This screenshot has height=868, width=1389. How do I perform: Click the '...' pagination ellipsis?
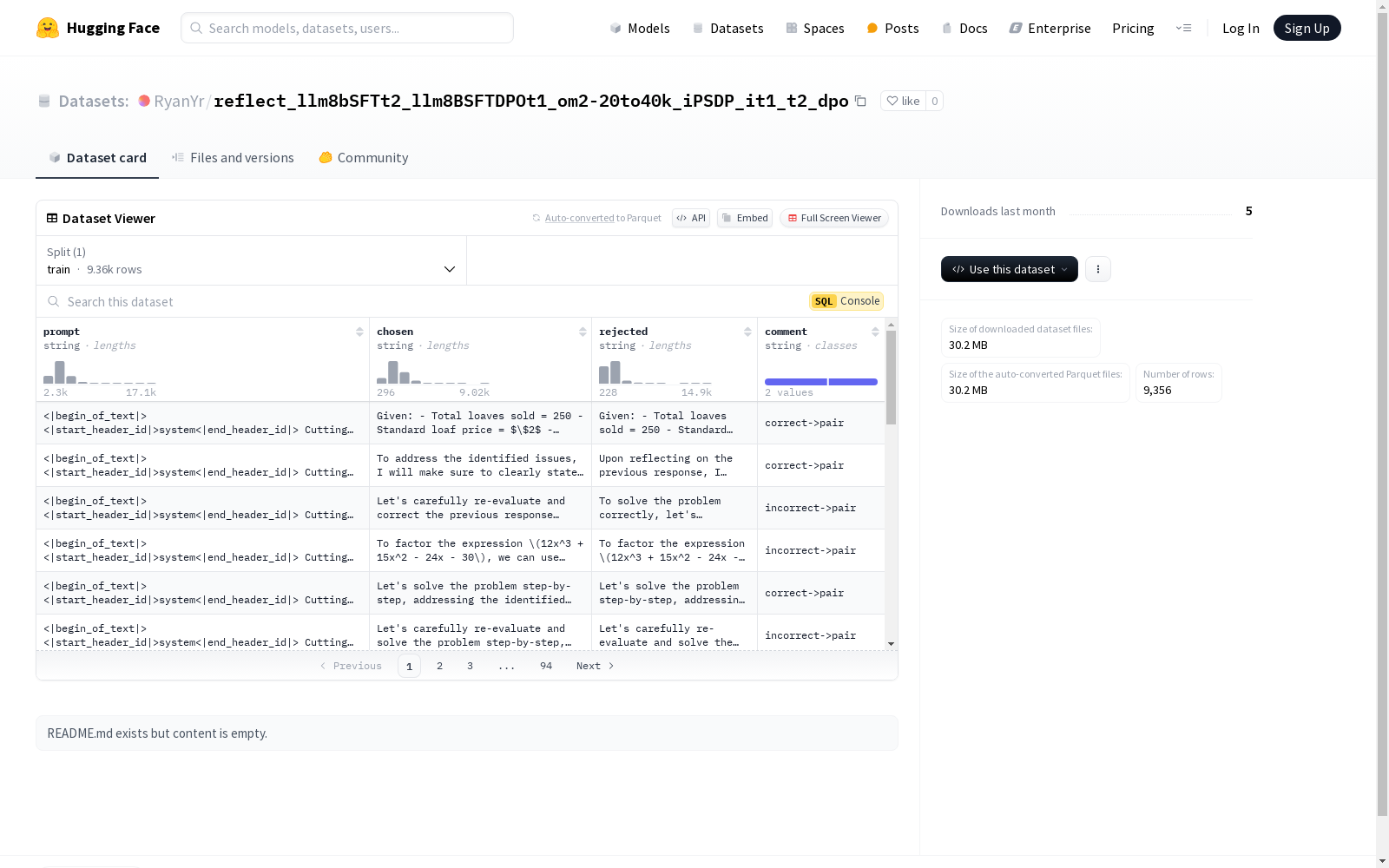tap(507, 666)
